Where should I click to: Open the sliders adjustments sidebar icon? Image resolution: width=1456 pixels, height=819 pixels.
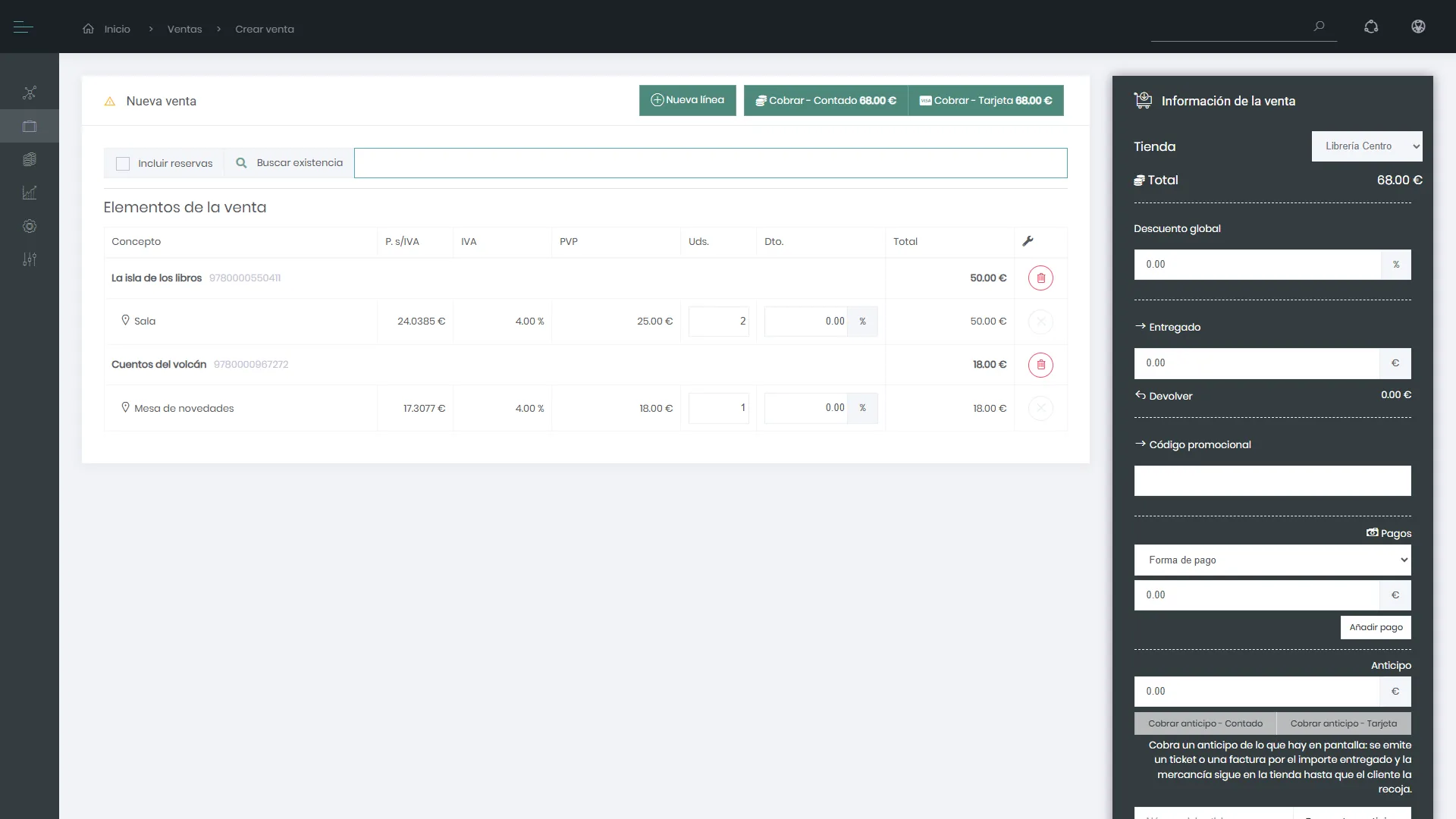tap(30, 259)
